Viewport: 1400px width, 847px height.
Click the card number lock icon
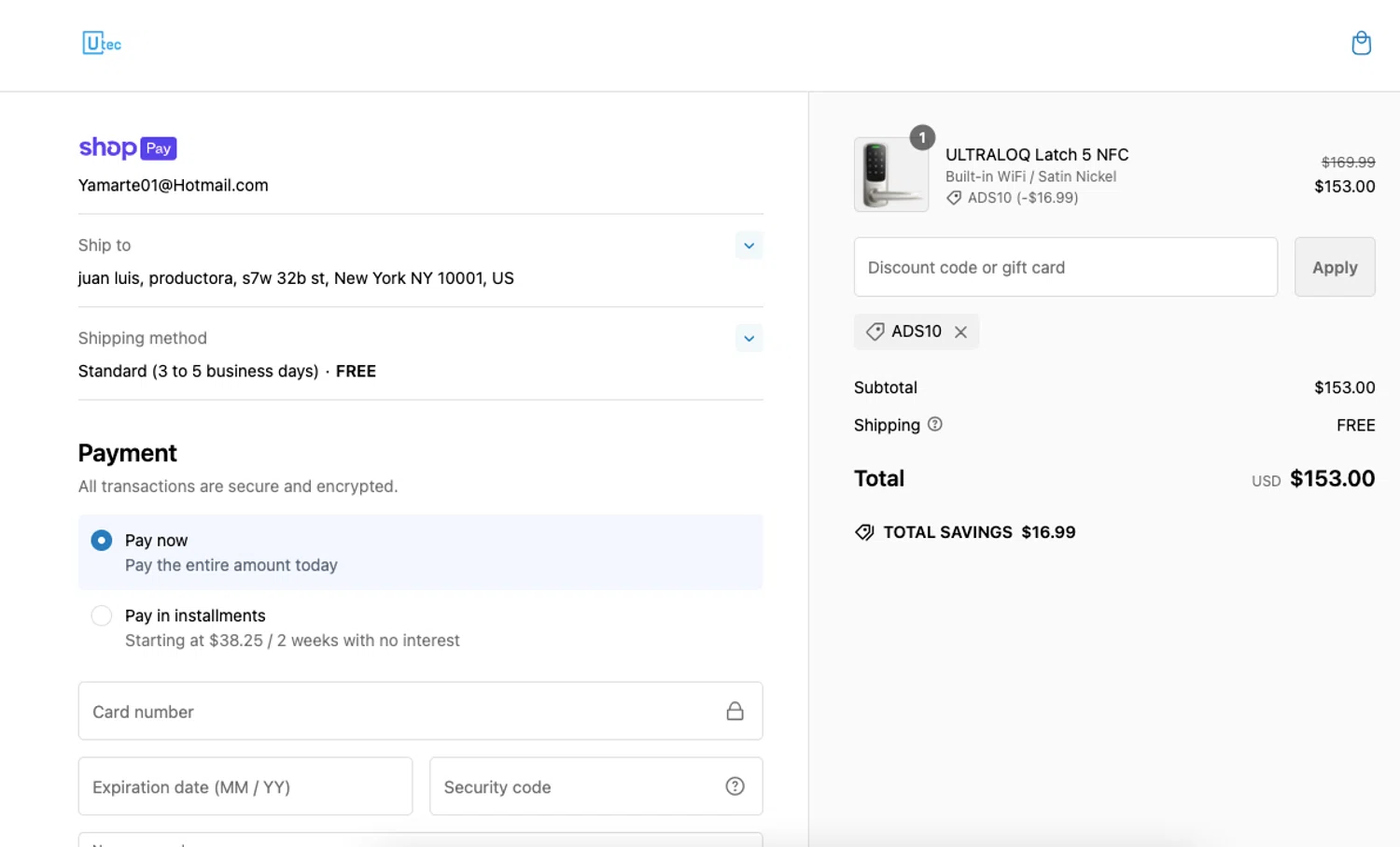click(x=735, y=712)
